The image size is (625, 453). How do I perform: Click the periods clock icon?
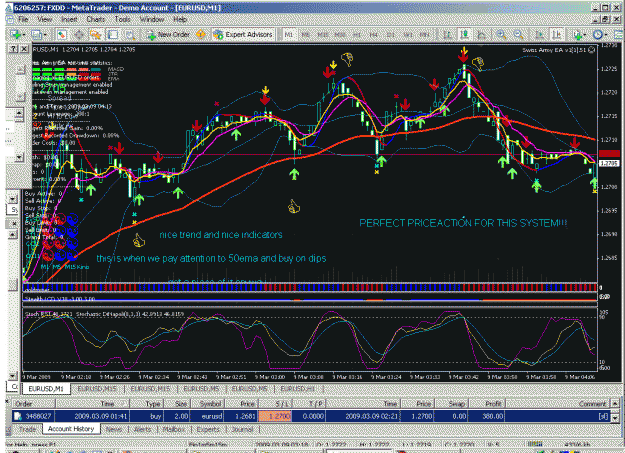pyautogui.click(x=597, y=35)
